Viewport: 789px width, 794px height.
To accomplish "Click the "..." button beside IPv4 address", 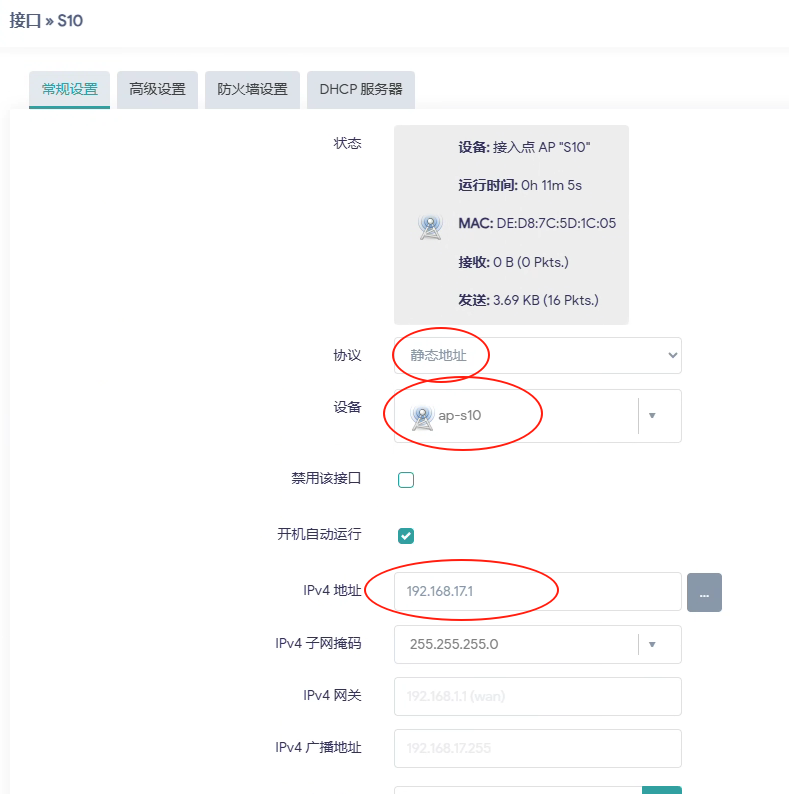I will point(704,592).
